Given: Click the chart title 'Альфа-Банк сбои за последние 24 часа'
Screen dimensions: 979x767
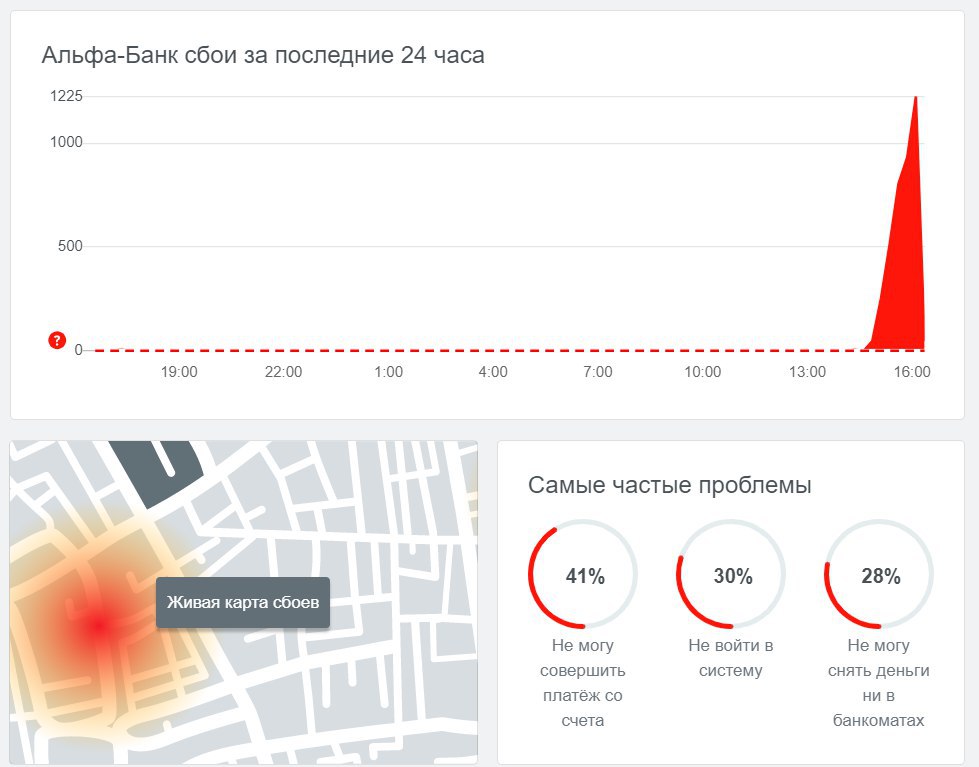Looking at the screenshot, I should coord(263,55).
